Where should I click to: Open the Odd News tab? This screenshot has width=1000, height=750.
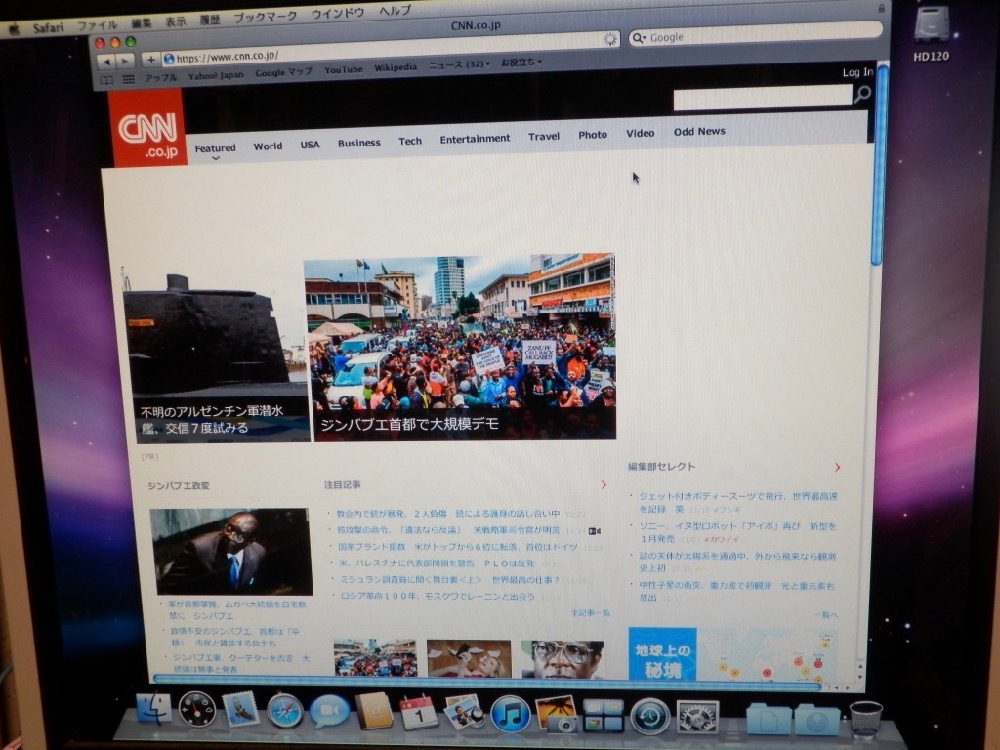click(700, 131)
